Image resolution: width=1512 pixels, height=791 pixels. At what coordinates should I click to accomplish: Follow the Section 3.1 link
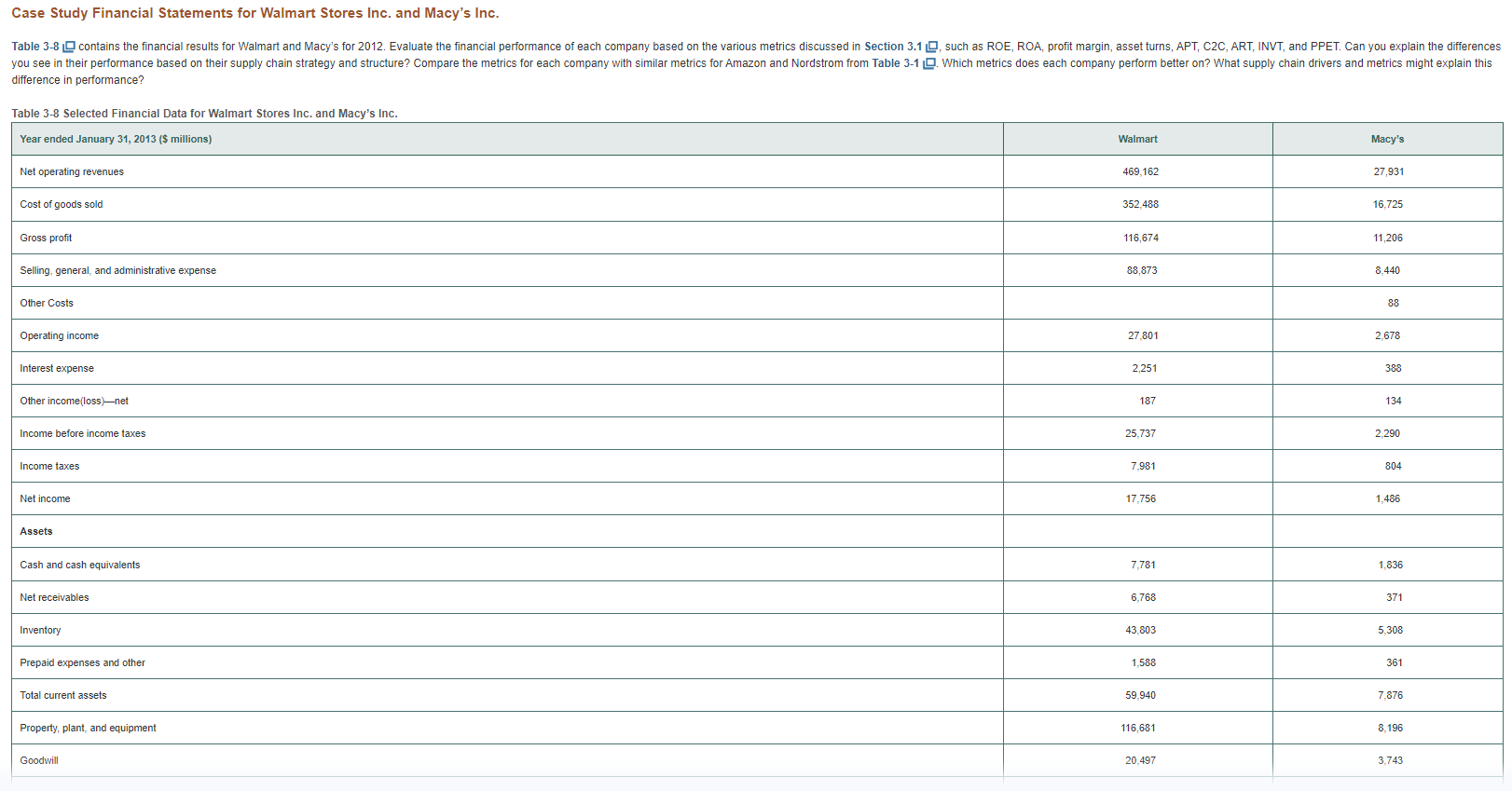tap(893, 47)
